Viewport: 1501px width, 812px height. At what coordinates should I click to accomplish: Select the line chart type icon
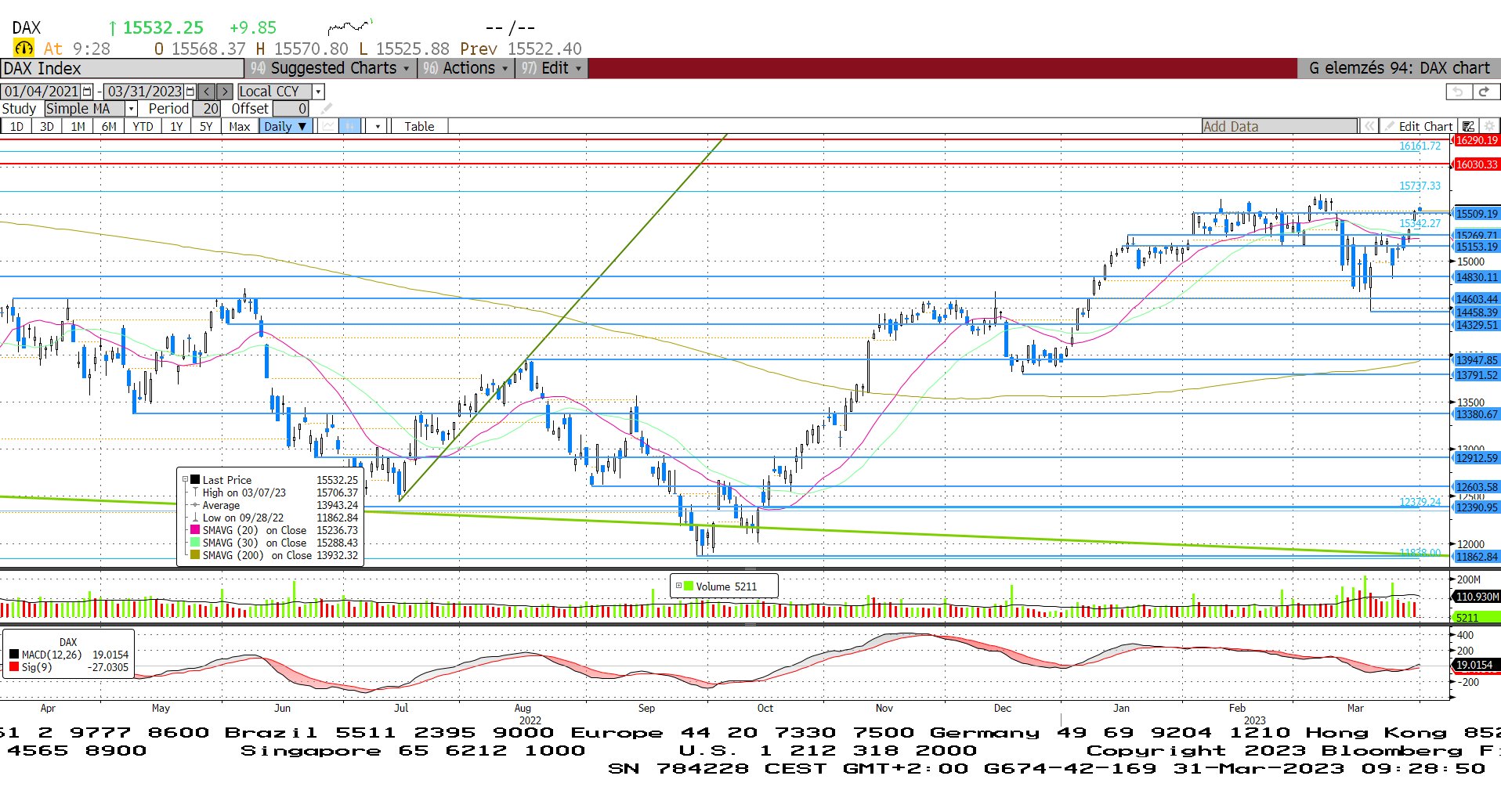point(328,126)
